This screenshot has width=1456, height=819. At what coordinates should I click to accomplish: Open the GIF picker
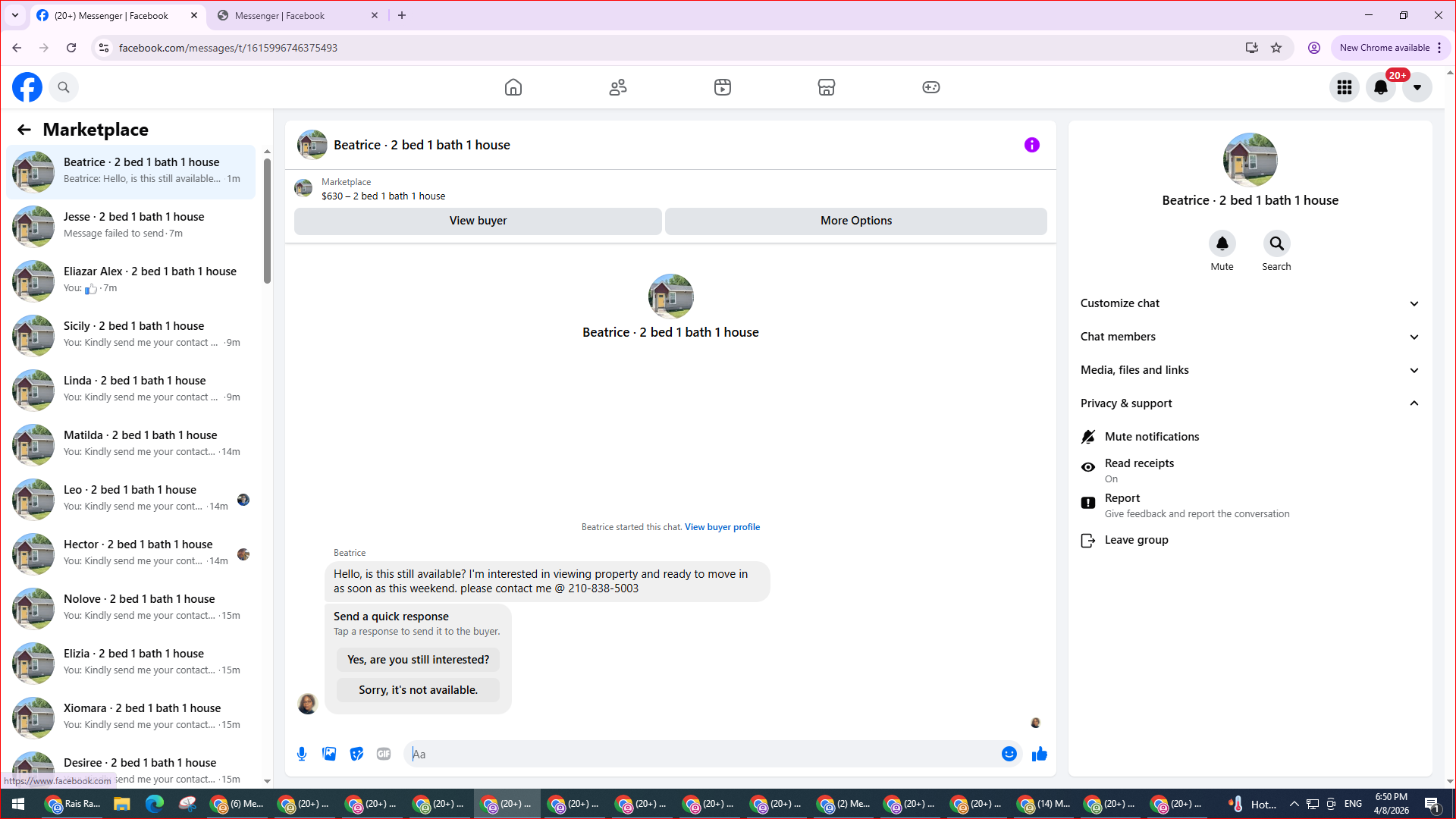tap(384, 754)
